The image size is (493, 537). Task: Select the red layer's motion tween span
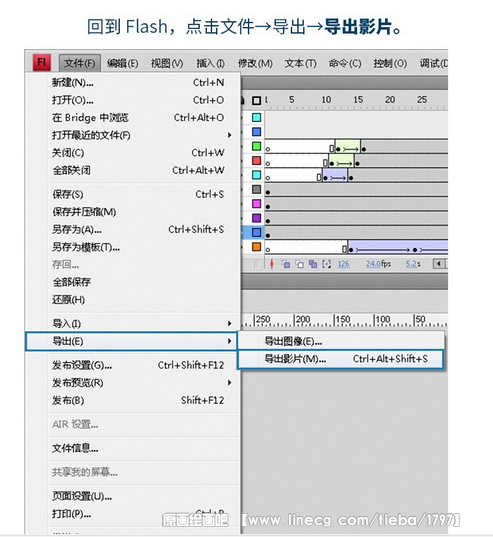[x=341, y=161]
